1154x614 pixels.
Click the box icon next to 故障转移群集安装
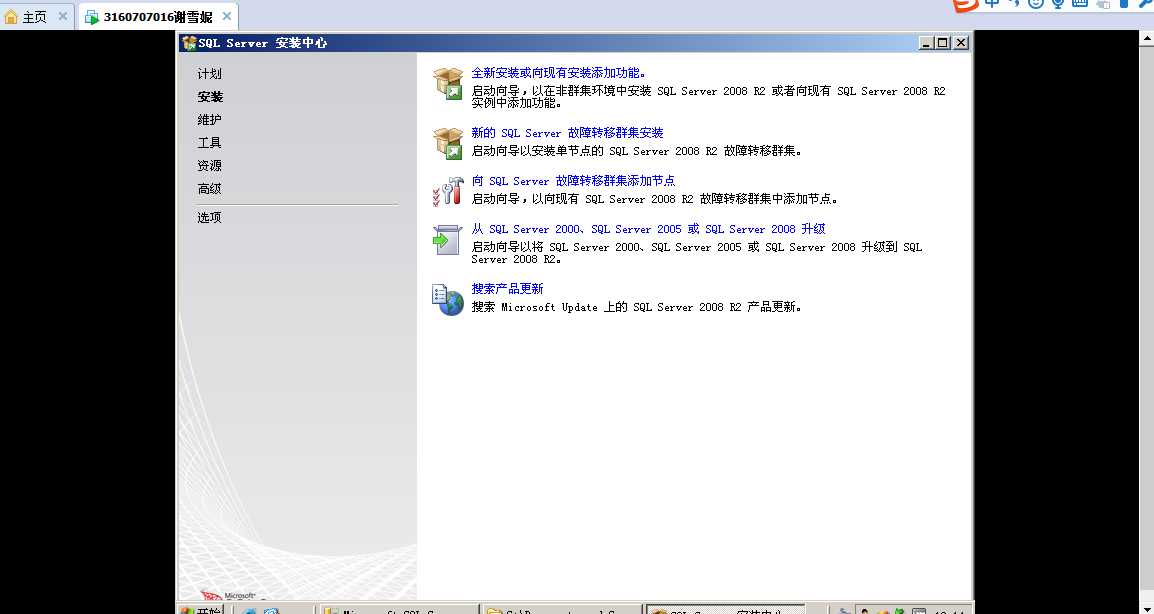(447, 144)
